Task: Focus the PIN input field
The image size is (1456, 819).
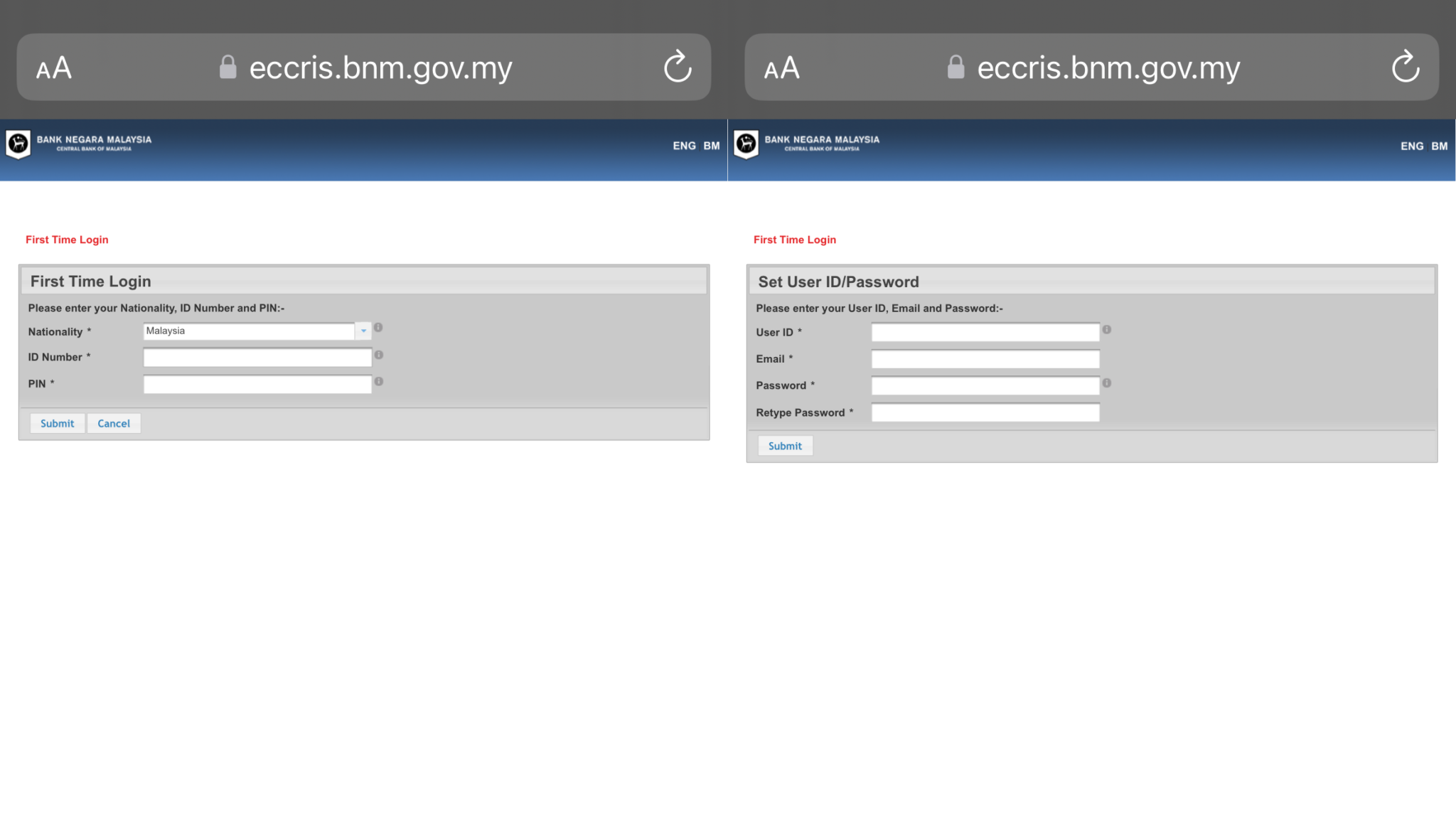Action: [x=257, y=385]
